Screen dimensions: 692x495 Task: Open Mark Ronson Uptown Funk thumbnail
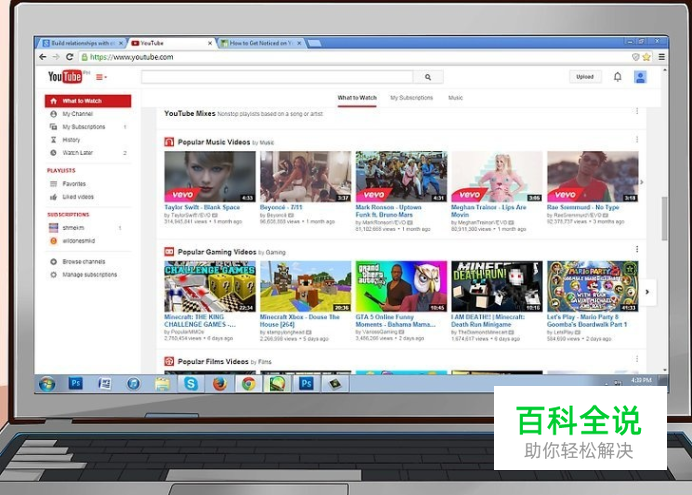click(401, 176)
